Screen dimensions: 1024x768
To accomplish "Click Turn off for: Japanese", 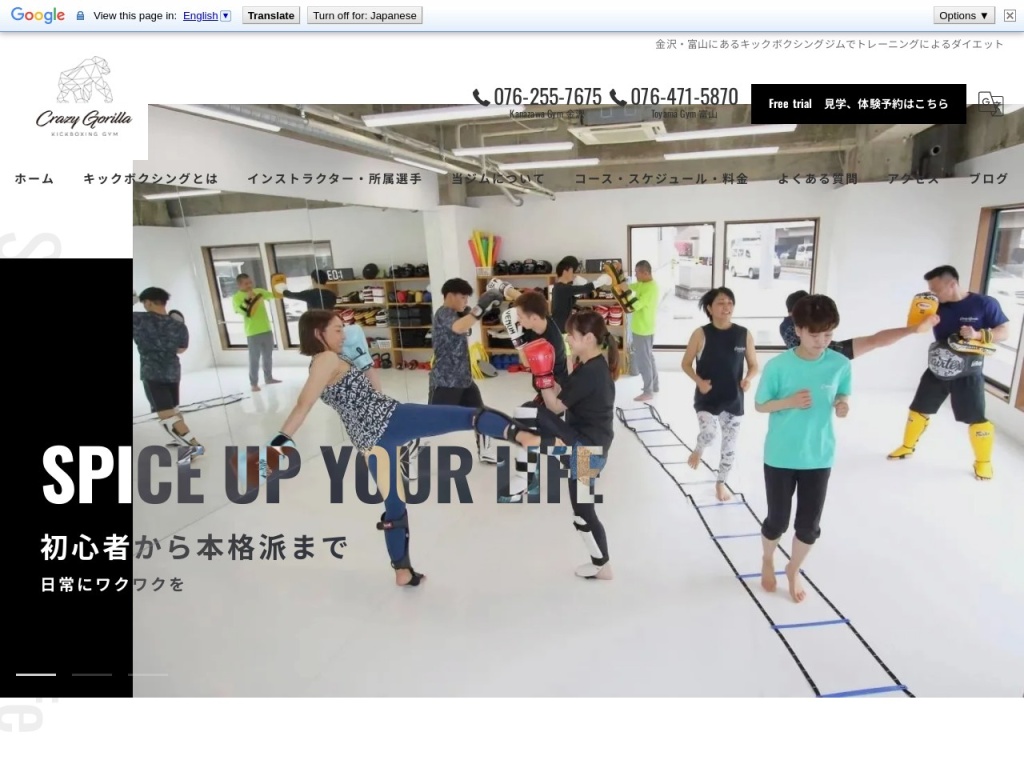I will tap(364, 16).
